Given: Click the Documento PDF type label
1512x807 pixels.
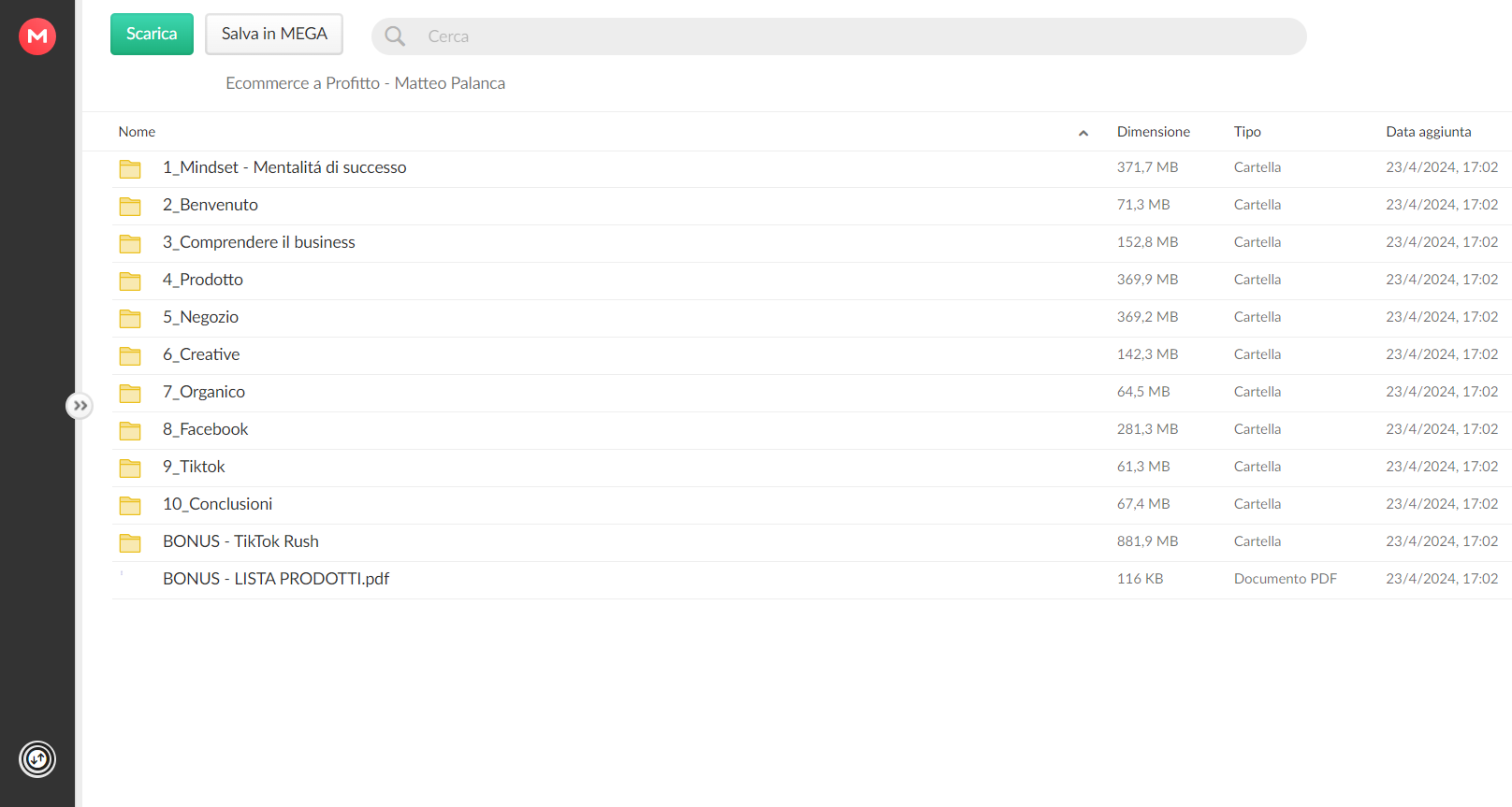Looking at the screenshot, I should [x=1286, y=579].
